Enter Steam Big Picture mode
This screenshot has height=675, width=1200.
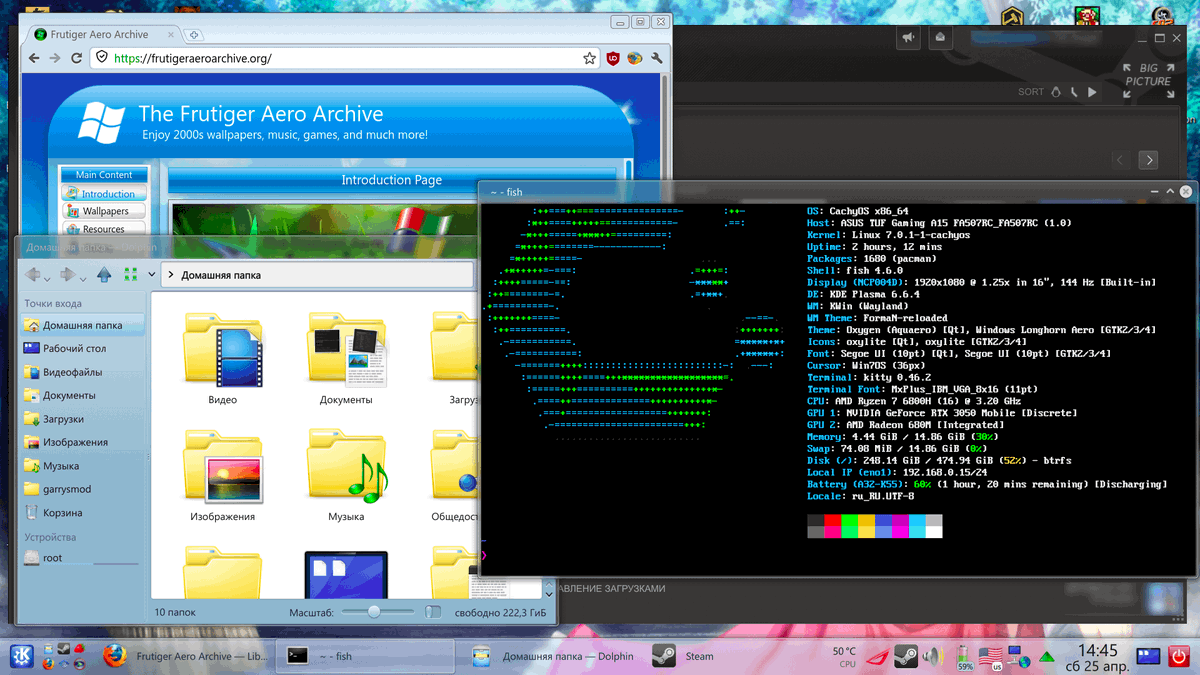1147,80
